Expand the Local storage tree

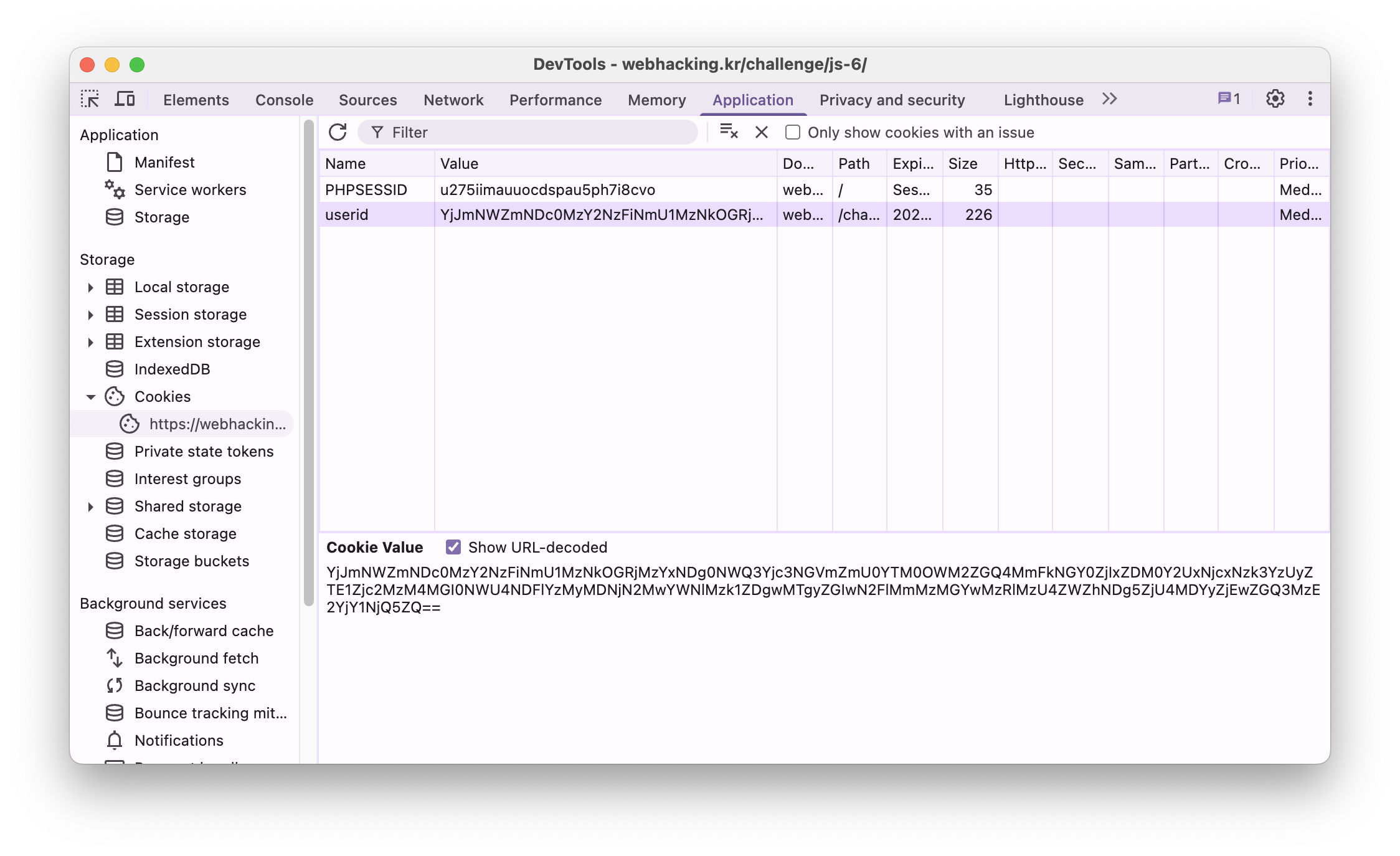(x=91, y=287)
